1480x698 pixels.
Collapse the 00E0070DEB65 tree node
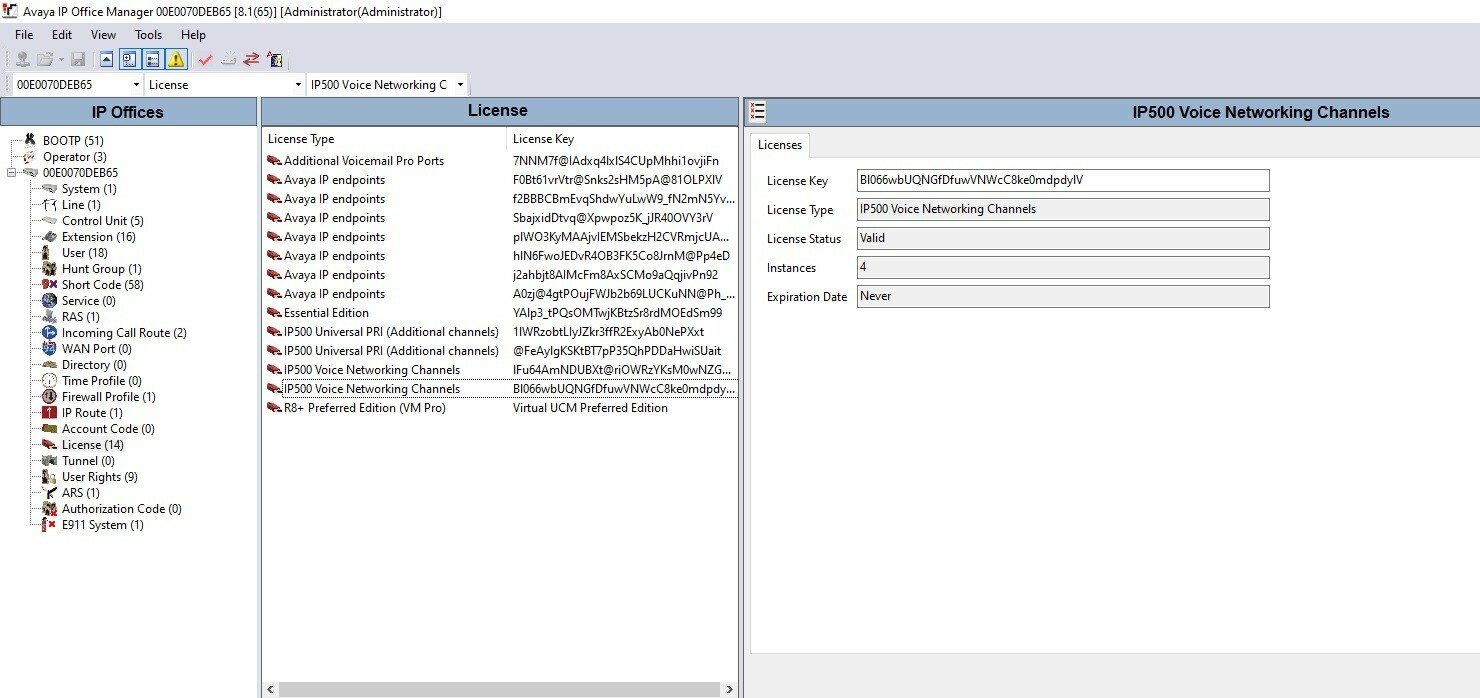[12, 173]
